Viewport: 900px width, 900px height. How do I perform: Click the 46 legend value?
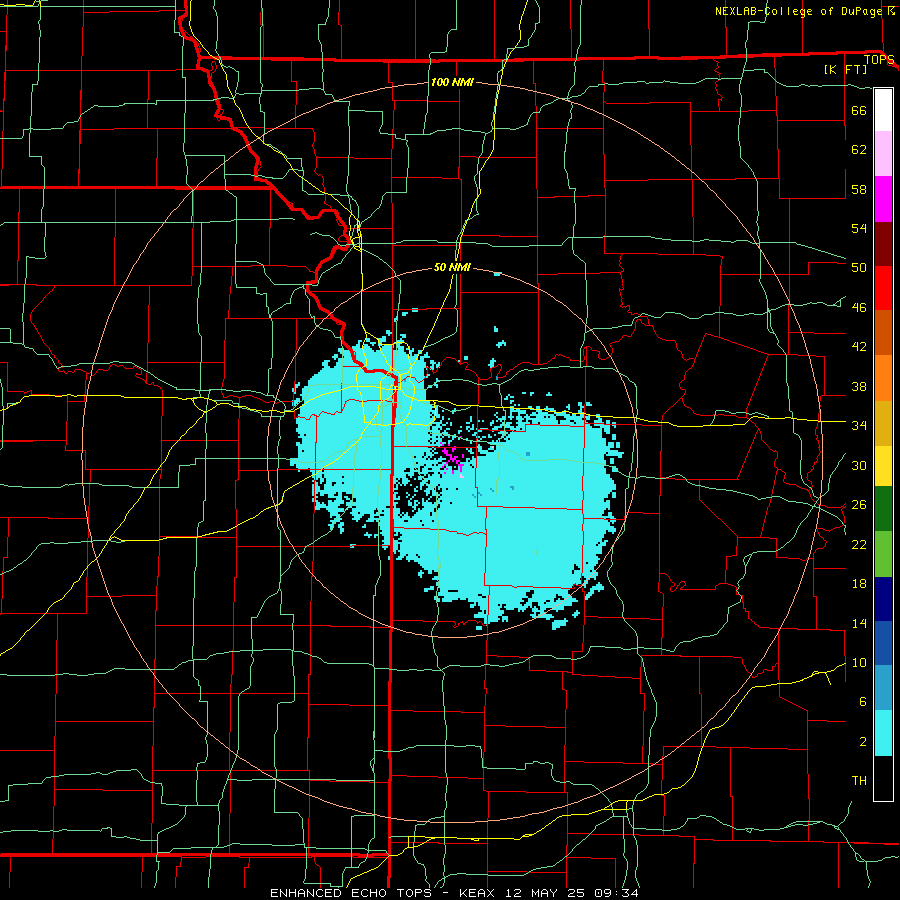point(859,308)
